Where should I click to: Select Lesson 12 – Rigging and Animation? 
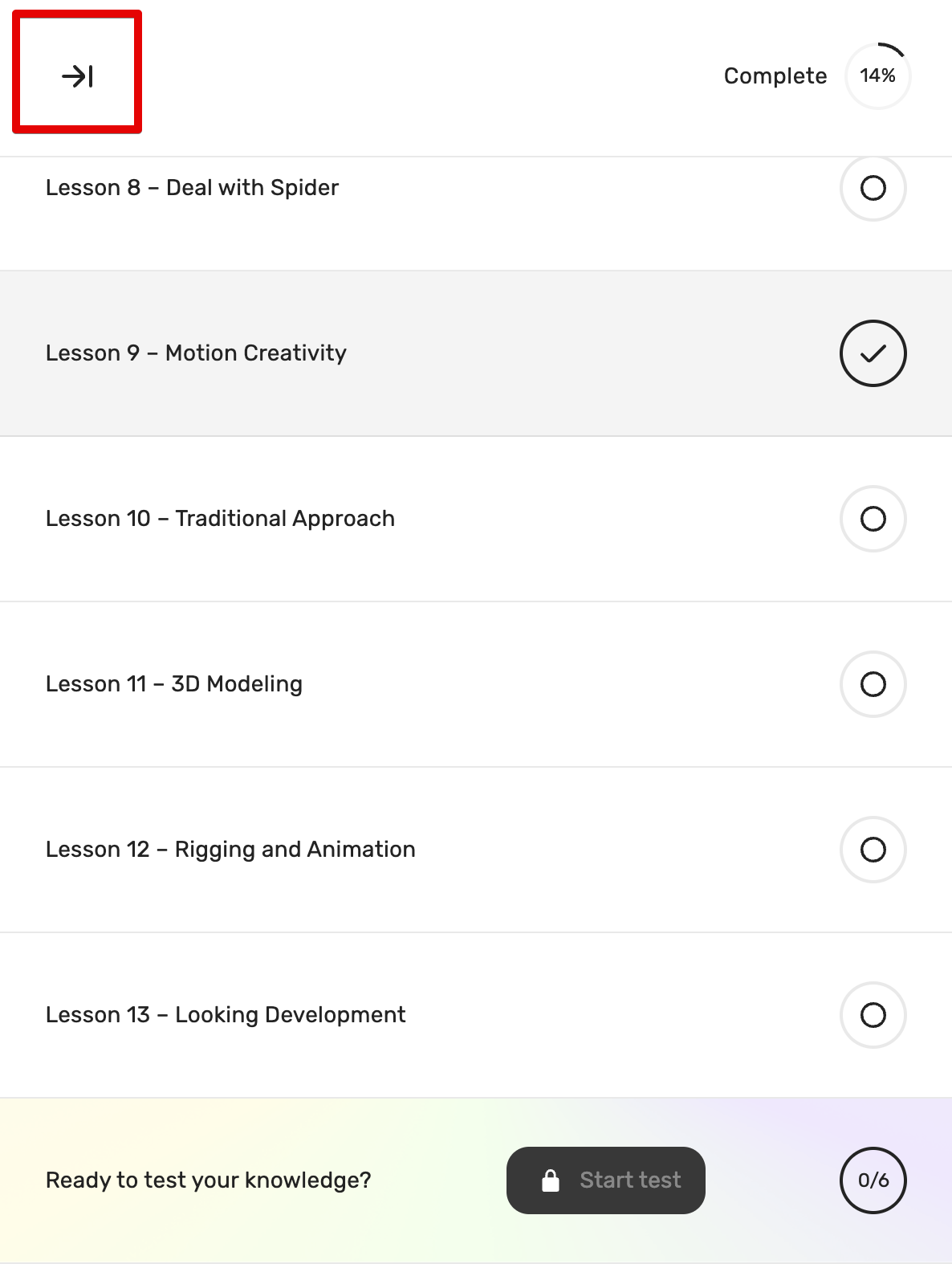coord(230,850)
